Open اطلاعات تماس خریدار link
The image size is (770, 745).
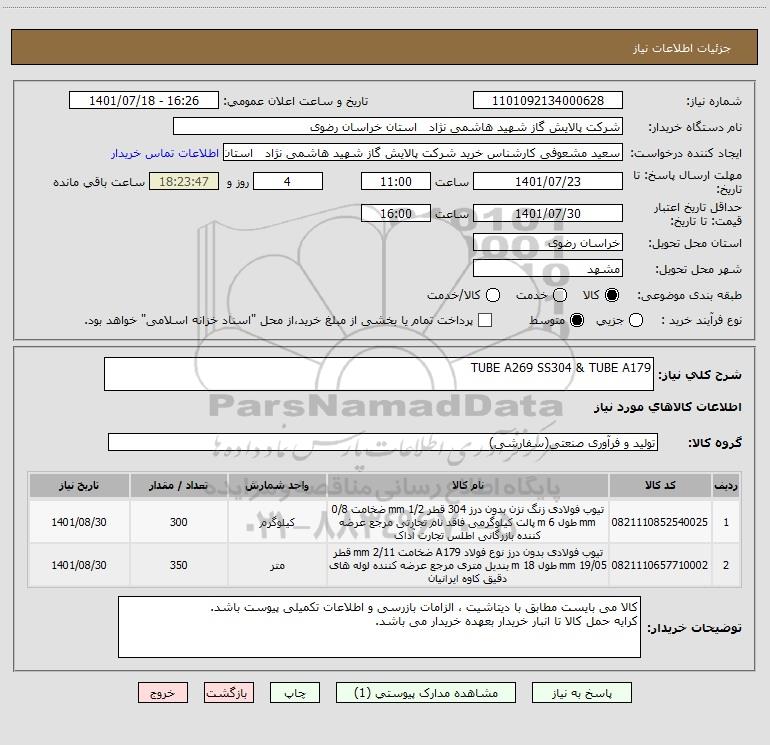tap(165, 153)
